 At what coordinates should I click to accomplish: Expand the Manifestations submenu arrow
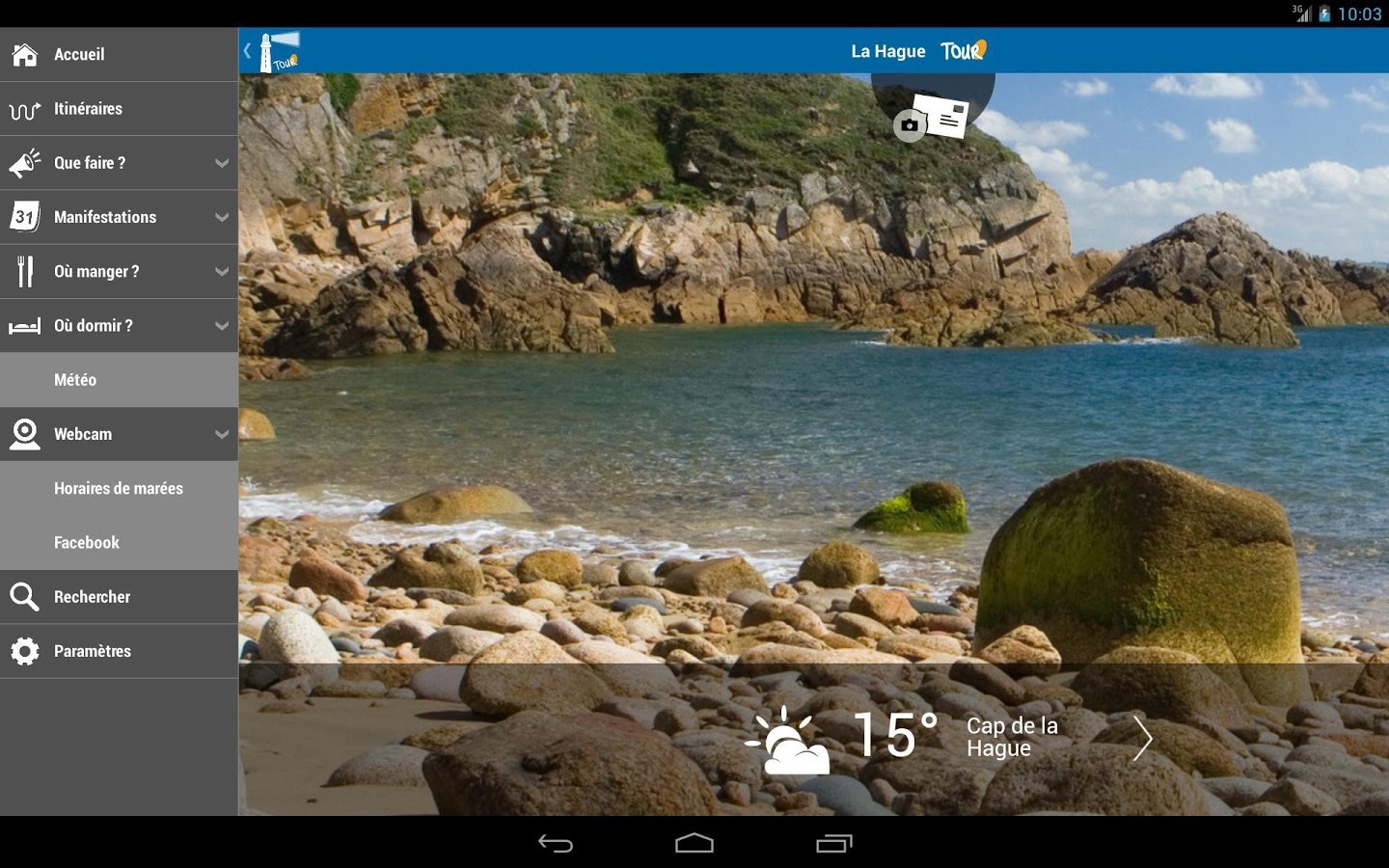pos(222,217)
